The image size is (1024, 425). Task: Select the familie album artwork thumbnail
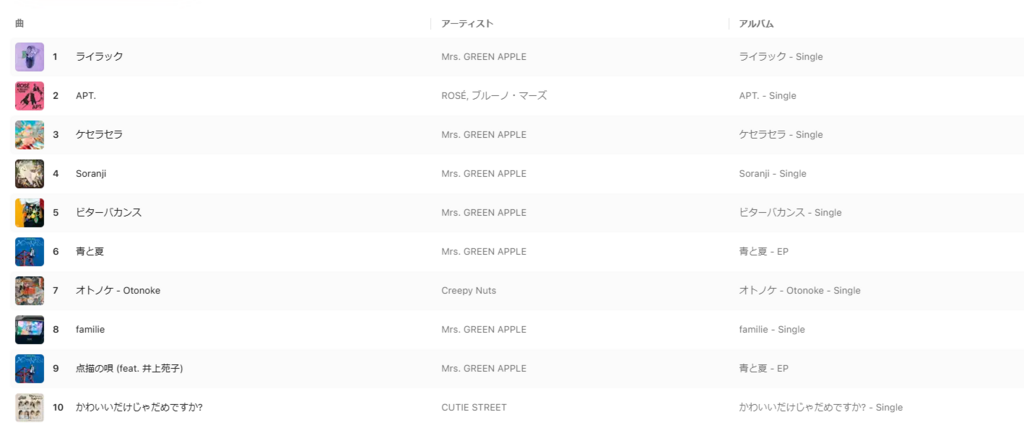[29, 330]
